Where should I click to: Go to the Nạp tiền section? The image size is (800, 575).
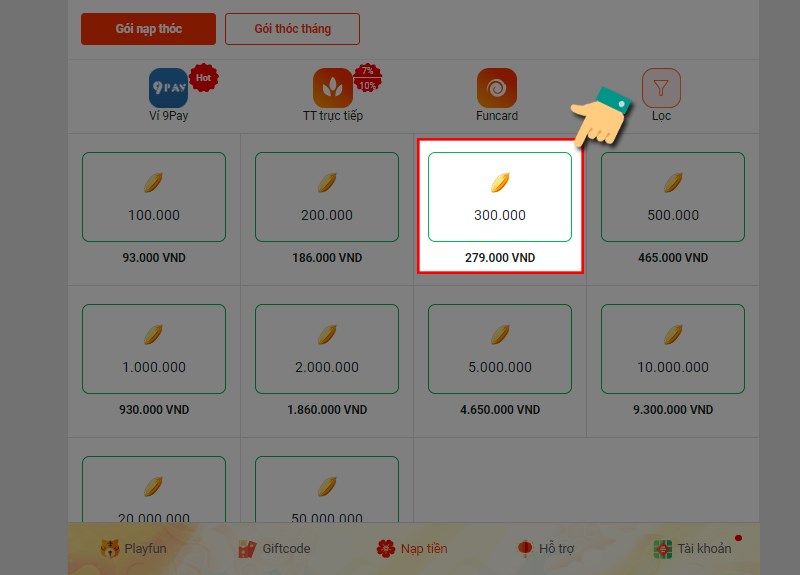point(412,548)
